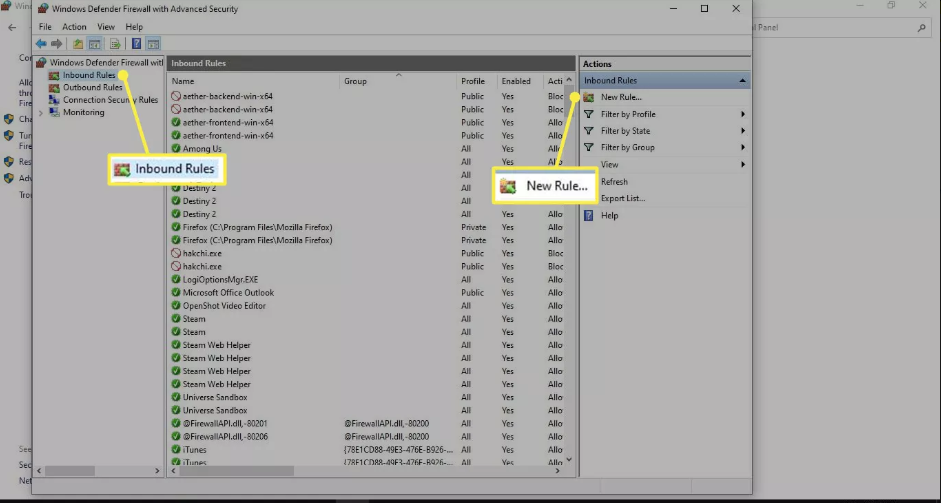Collapse the Inbound Rules section in Actions pane
941x503 pixels.
coord(742,80)
